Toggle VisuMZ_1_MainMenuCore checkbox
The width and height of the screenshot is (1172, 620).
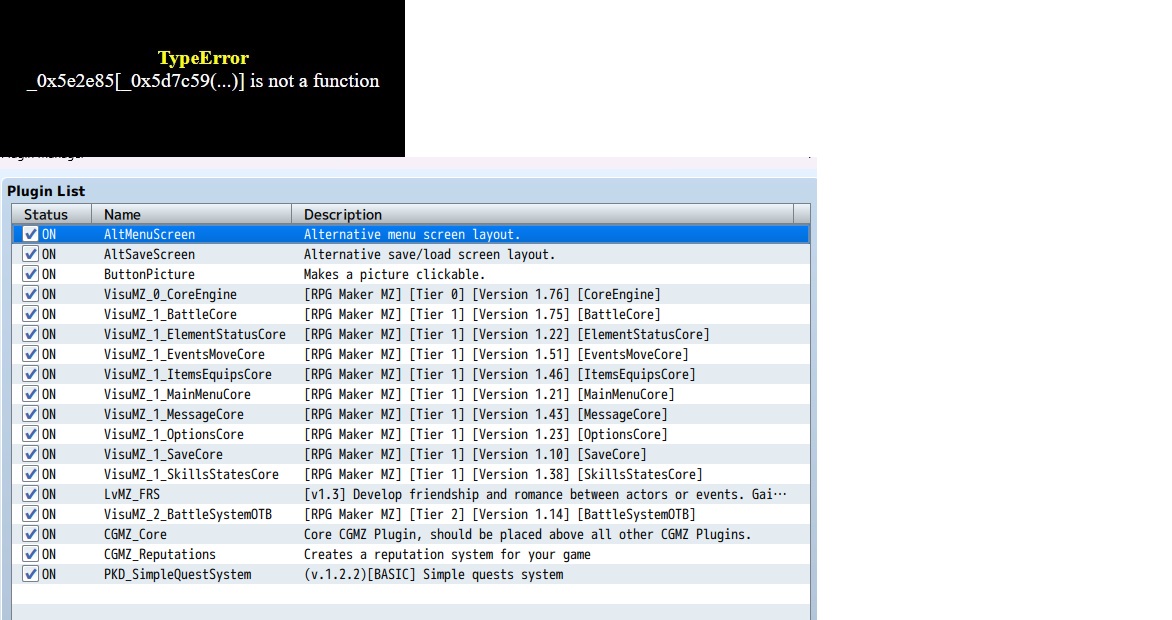[x=31, y=394]
